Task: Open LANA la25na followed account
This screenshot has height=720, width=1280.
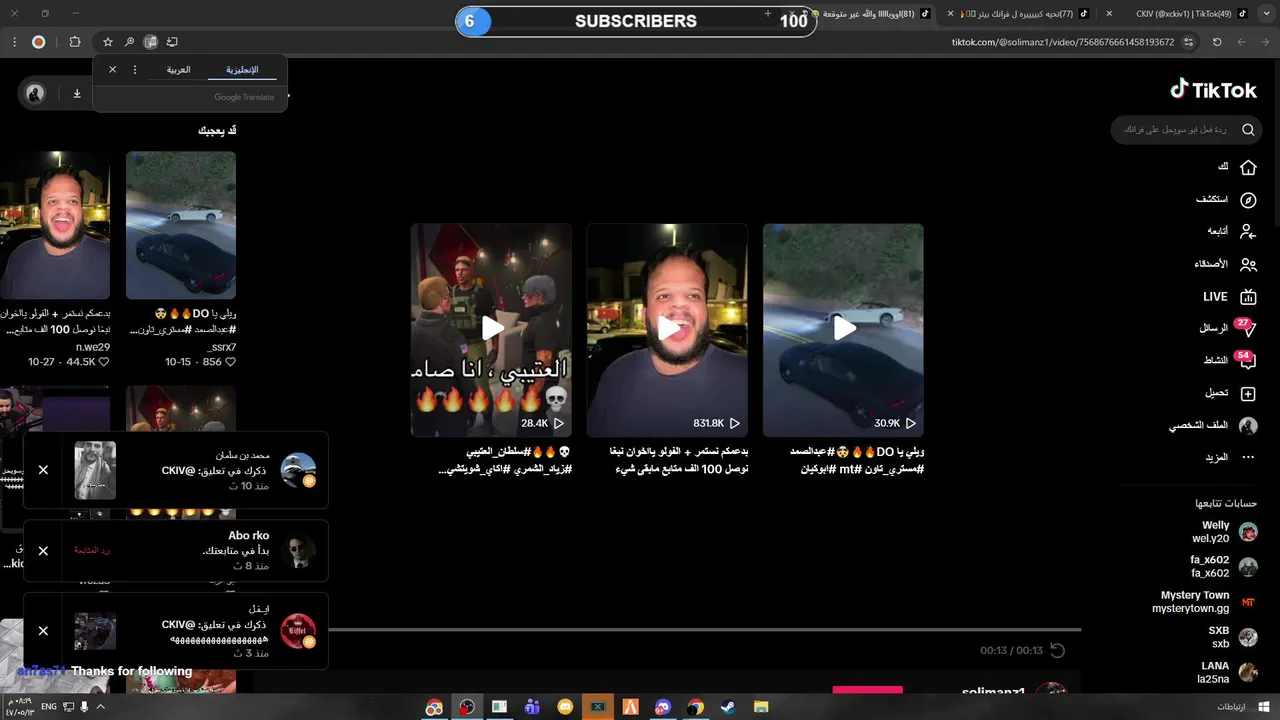Action: pos(1228,672)
